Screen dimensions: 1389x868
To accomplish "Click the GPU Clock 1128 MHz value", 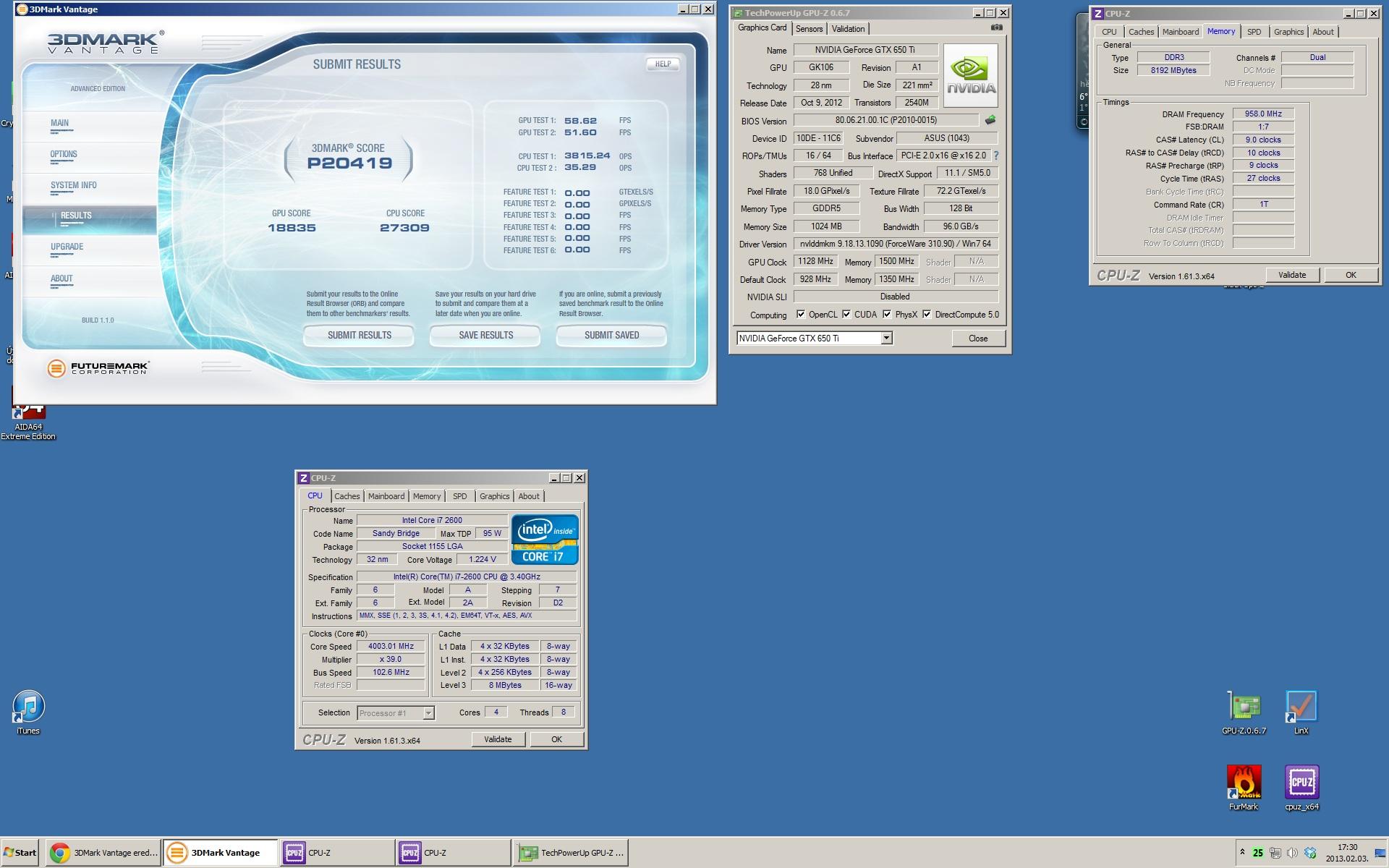I will coord(815,261).
